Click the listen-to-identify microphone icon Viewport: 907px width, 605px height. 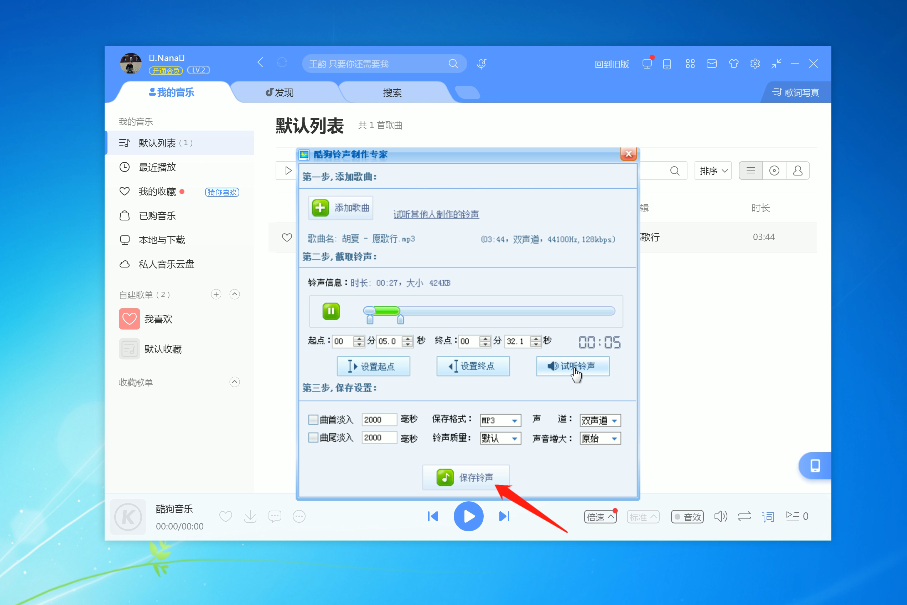pyautogui.click(x=481, y=64)
